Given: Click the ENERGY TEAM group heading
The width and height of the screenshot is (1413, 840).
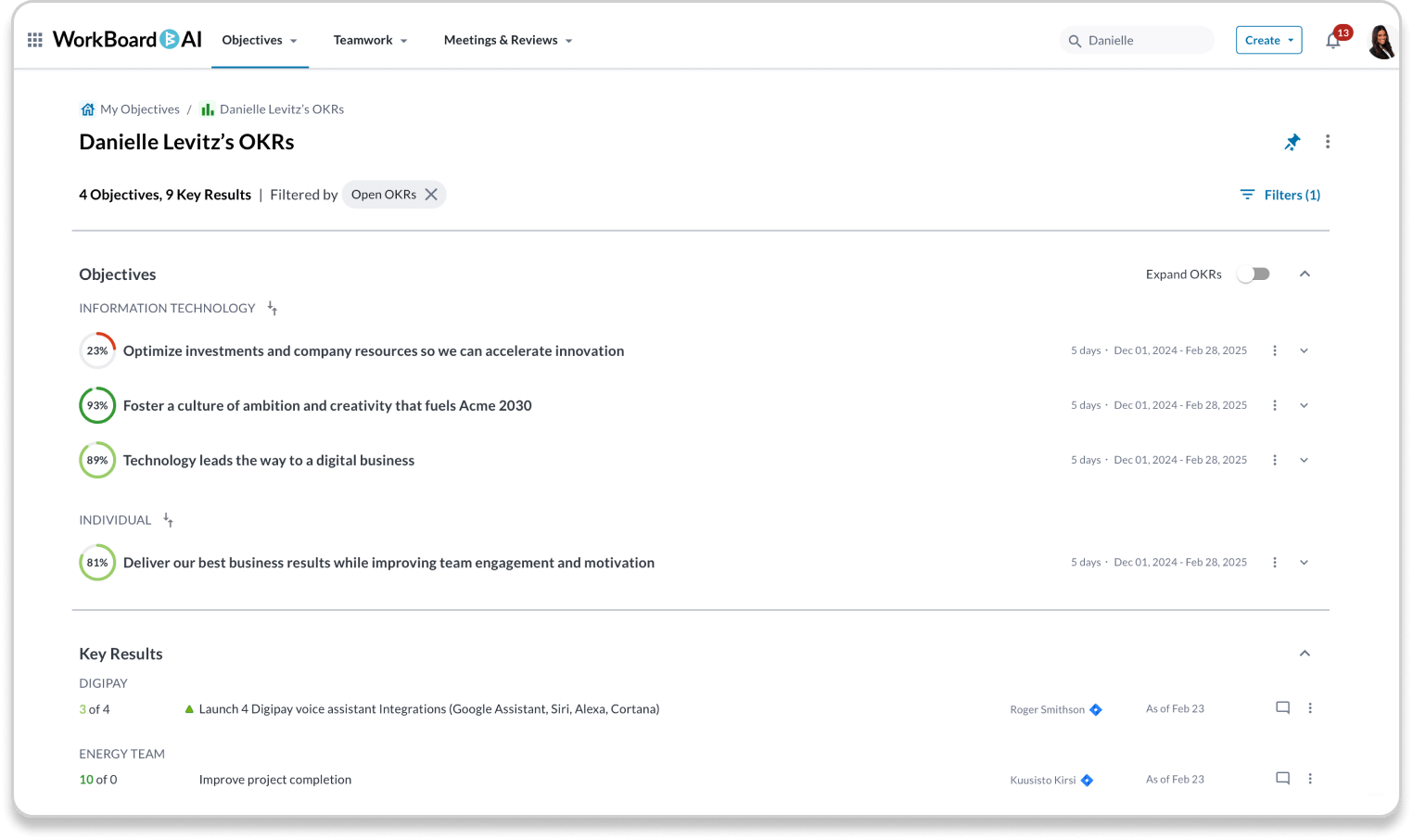Looking at the screenshot, I should coord(121,754).
